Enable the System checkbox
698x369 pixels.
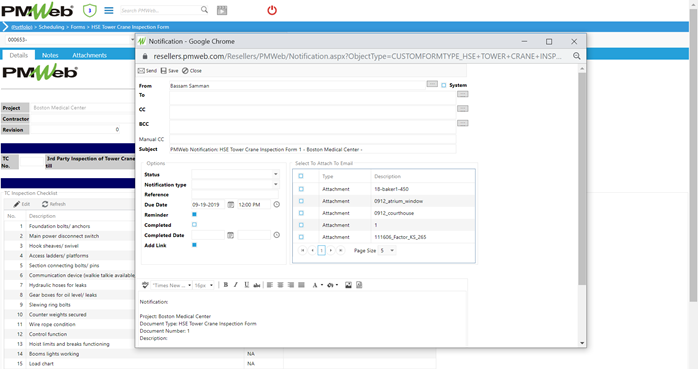[443, 85]
